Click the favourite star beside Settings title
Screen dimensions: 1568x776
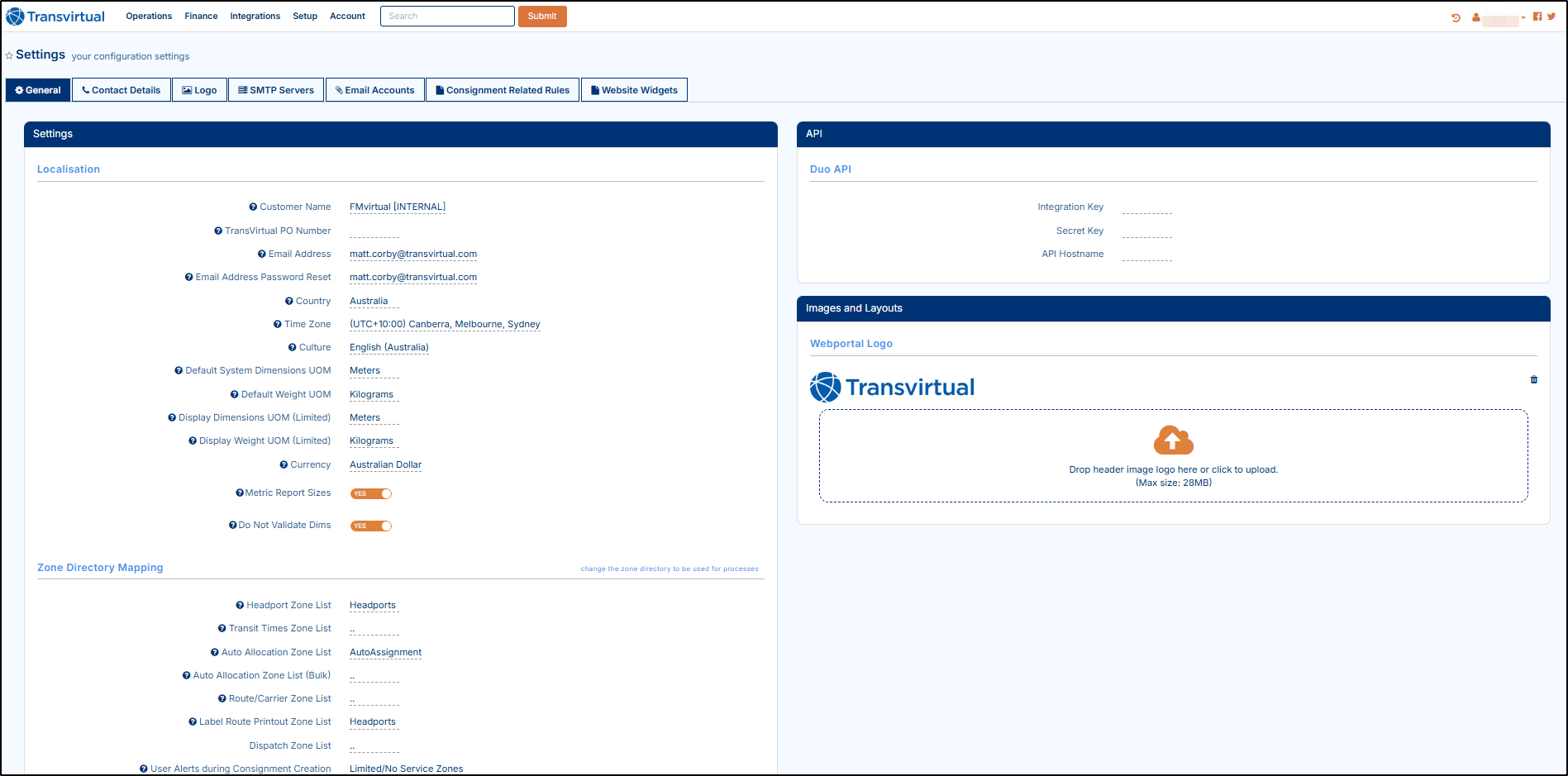coord(9,56)
